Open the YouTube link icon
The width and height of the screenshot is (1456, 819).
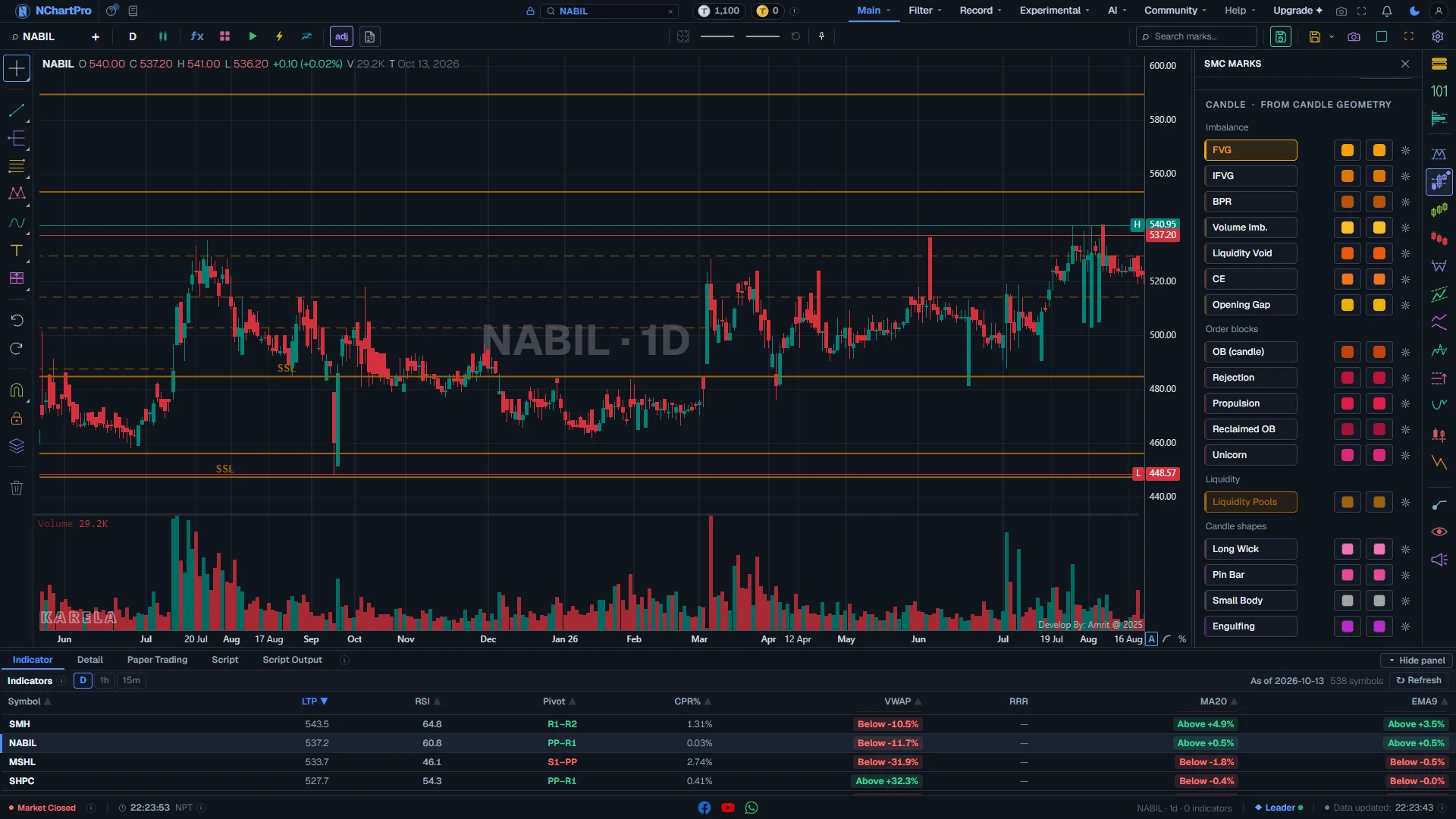point(728,808)
